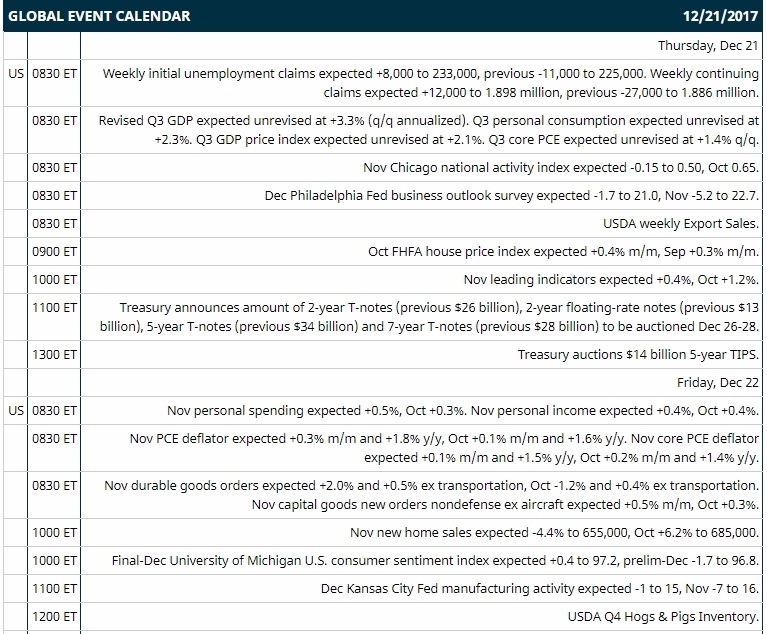Screen dimensions: 767x634
Task: Click Treasury auctions $14 billion TIPS entry
Action: click(x=638, y=355)
